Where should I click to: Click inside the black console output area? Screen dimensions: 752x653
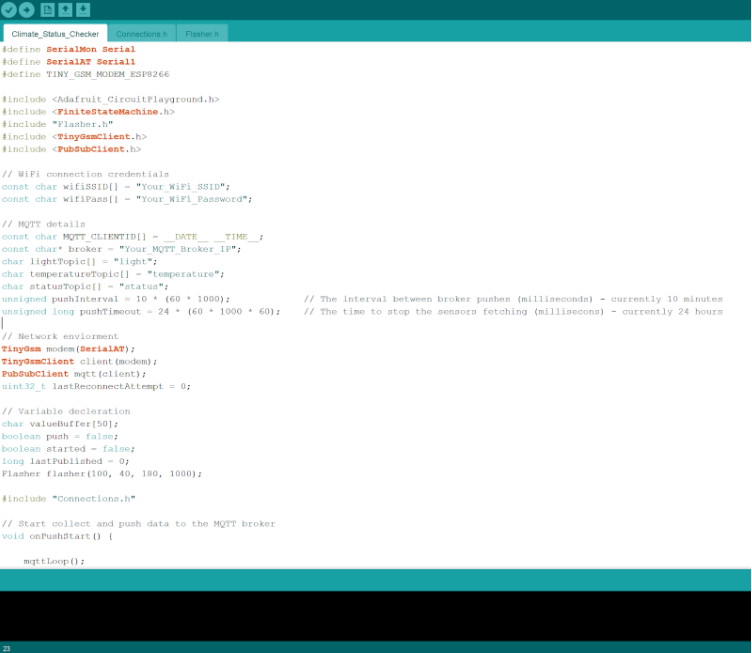375,615
